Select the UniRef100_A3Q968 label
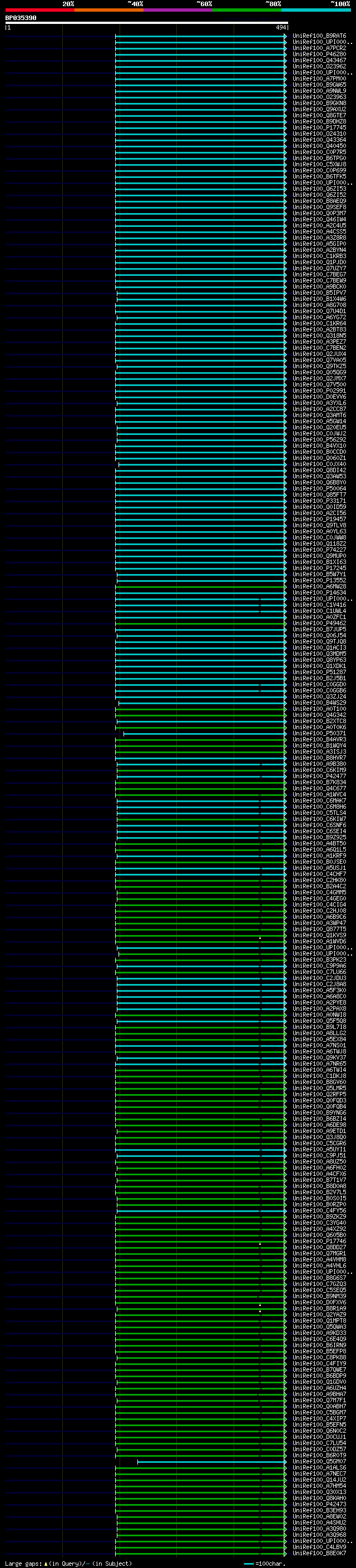Screen dimensions: 356x1568 point(319,1535)
